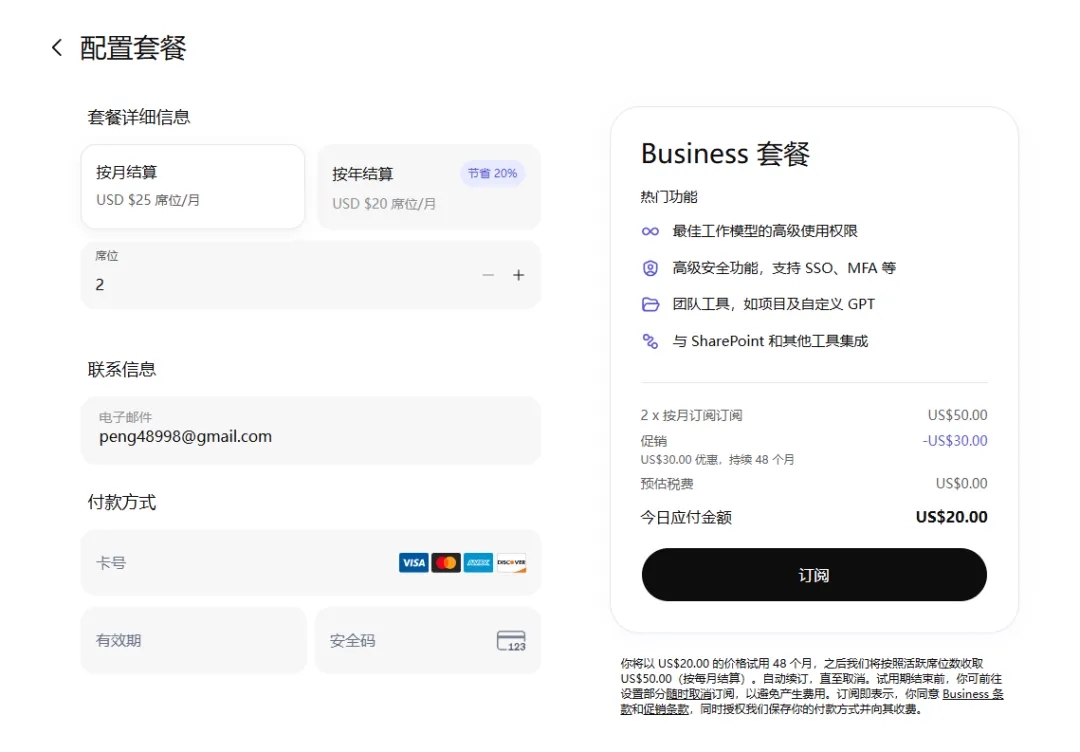Select the 按年结算 annual billing option
1080x752 pixels.
coord(429,187)
